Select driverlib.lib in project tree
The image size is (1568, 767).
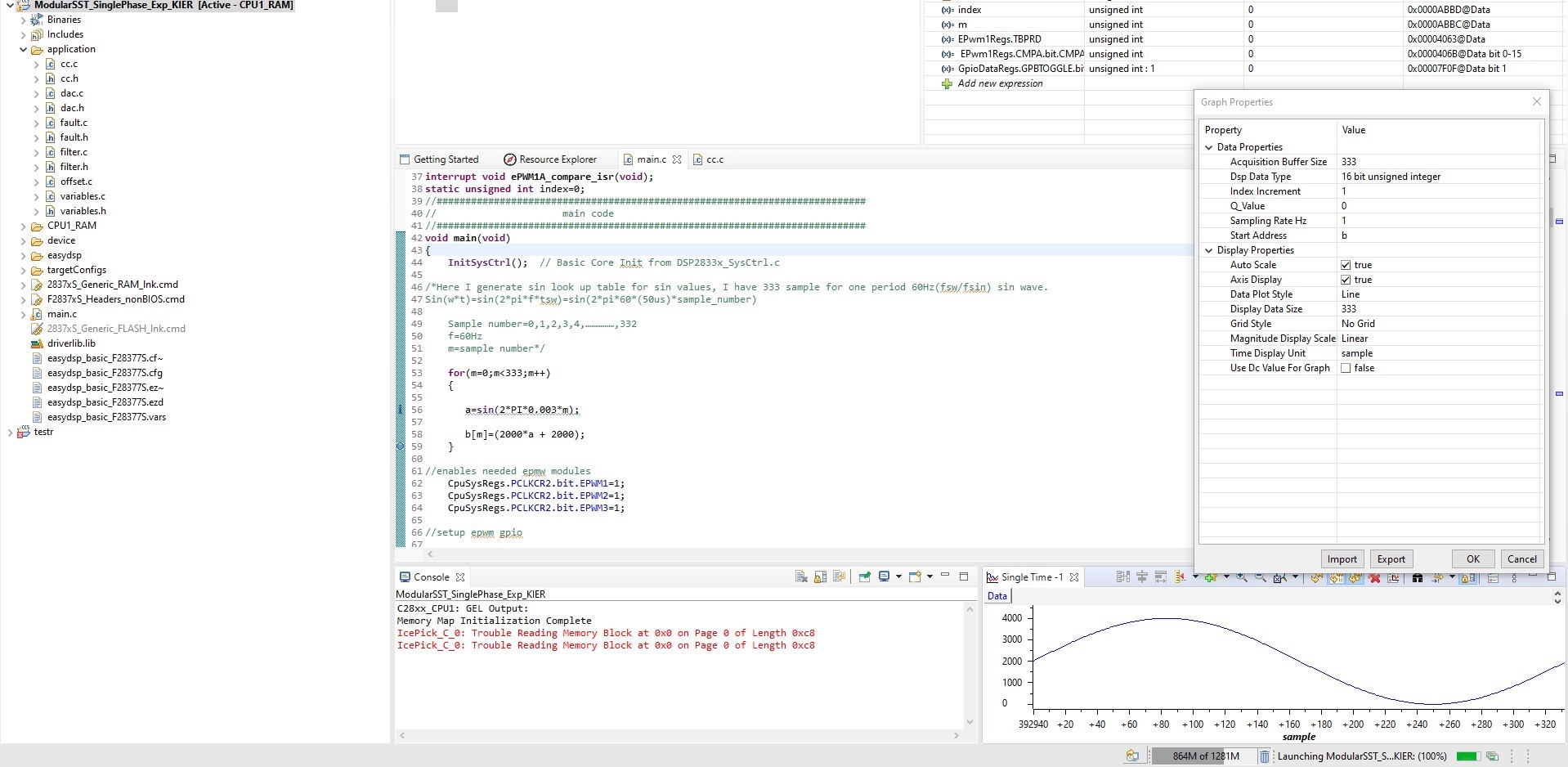click(71, 343)
